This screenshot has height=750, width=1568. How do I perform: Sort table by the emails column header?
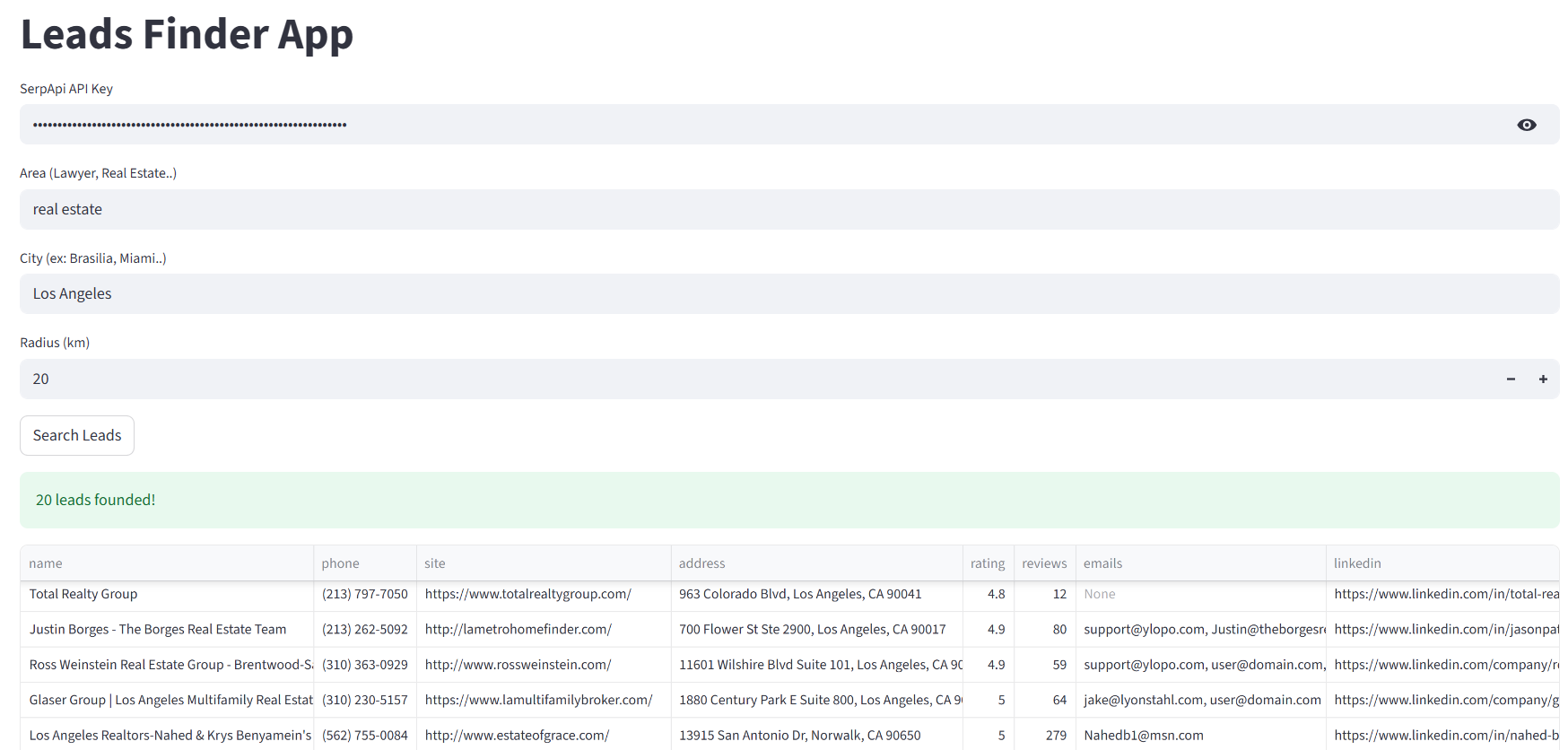[1200, 563]
